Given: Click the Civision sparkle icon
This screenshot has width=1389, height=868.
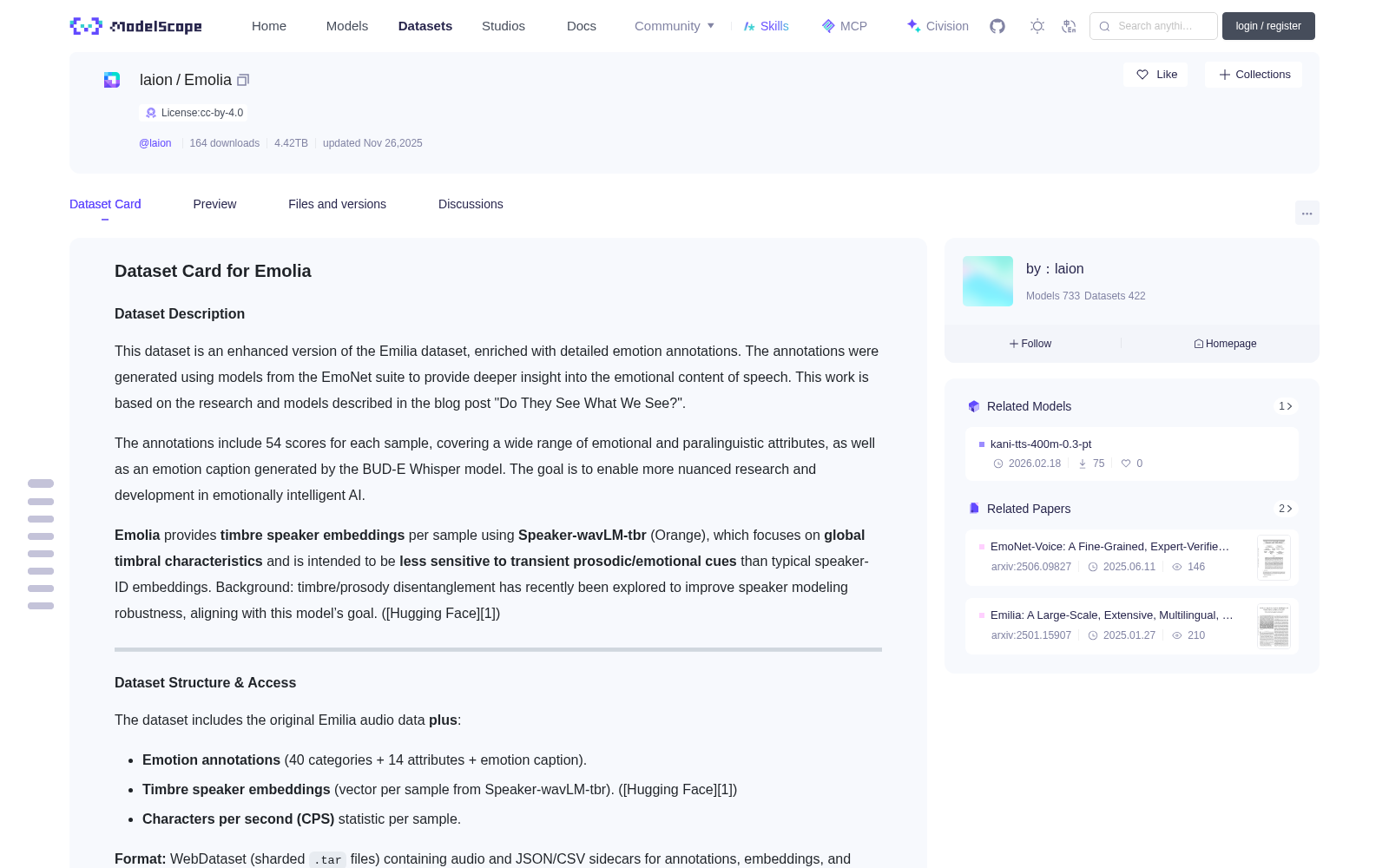Looking at the screenshot, I should (913, 26).
